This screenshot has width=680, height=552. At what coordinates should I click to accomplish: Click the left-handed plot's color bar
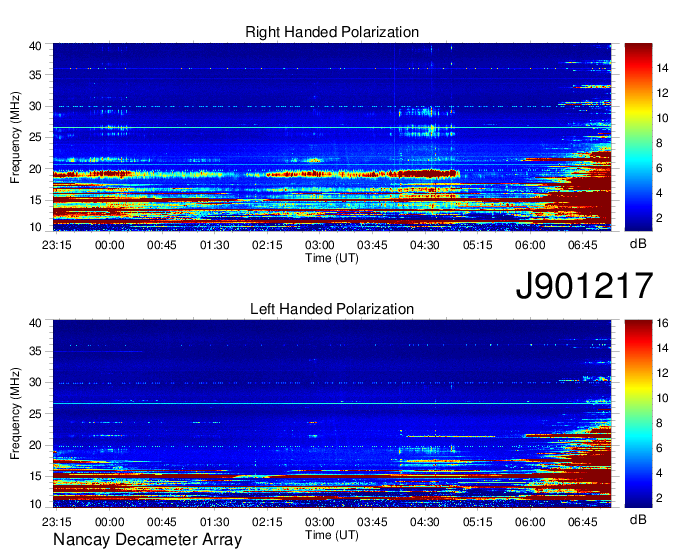638,414
